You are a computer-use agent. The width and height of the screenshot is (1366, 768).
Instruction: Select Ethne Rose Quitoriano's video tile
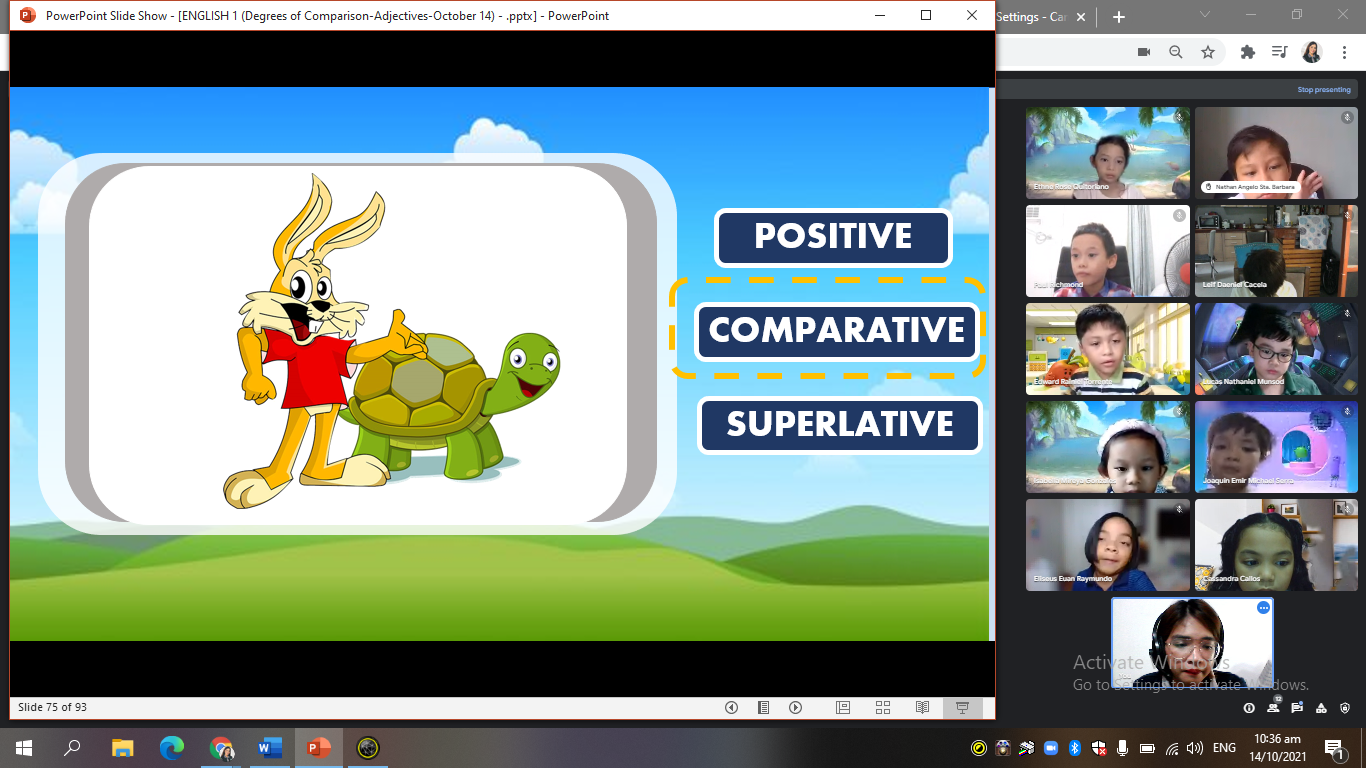pos(1108,152)
